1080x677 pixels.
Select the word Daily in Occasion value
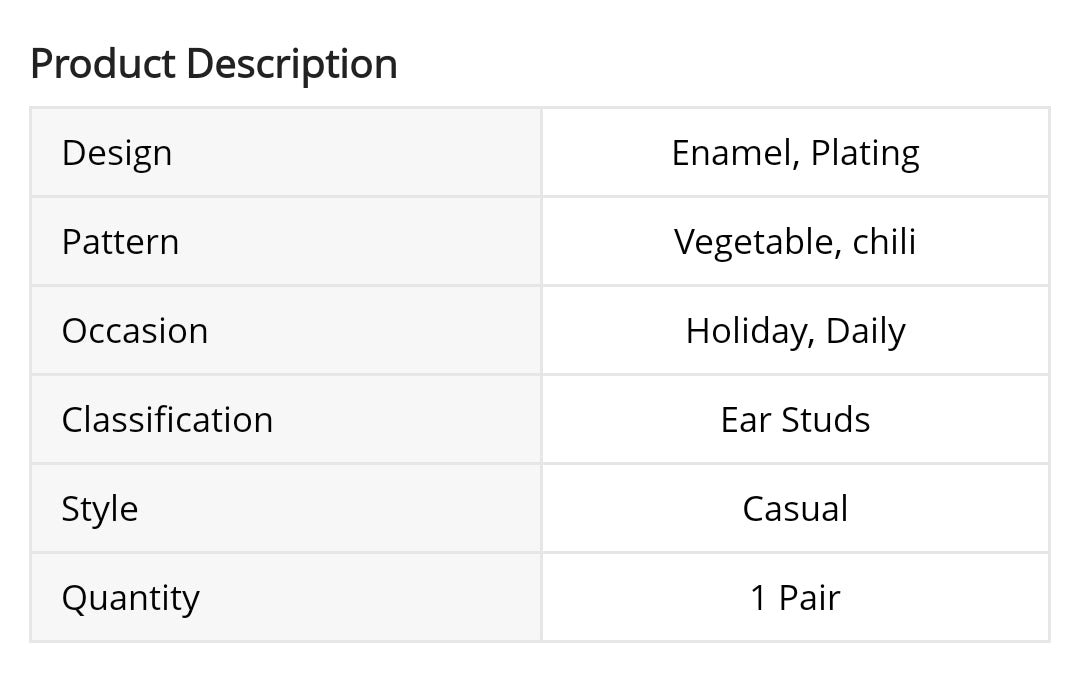pyautogui.click(x=865, y=331)
